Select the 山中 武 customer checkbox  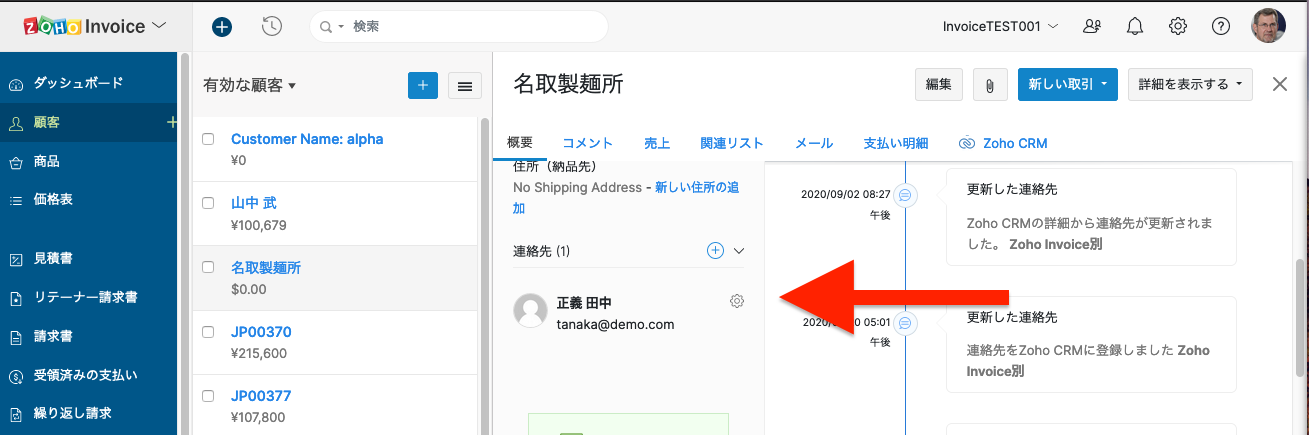click(x=209, y=203)
